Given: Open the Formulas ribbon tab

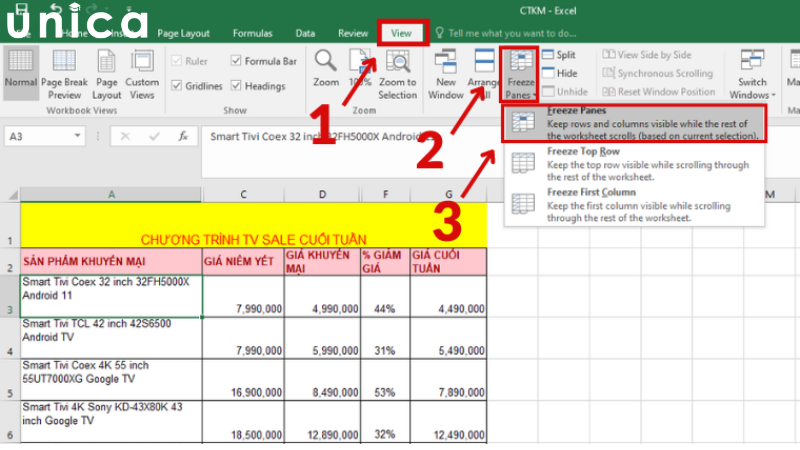Looking at the screenshot, I should pyautogui.click(x=252, y=33).
